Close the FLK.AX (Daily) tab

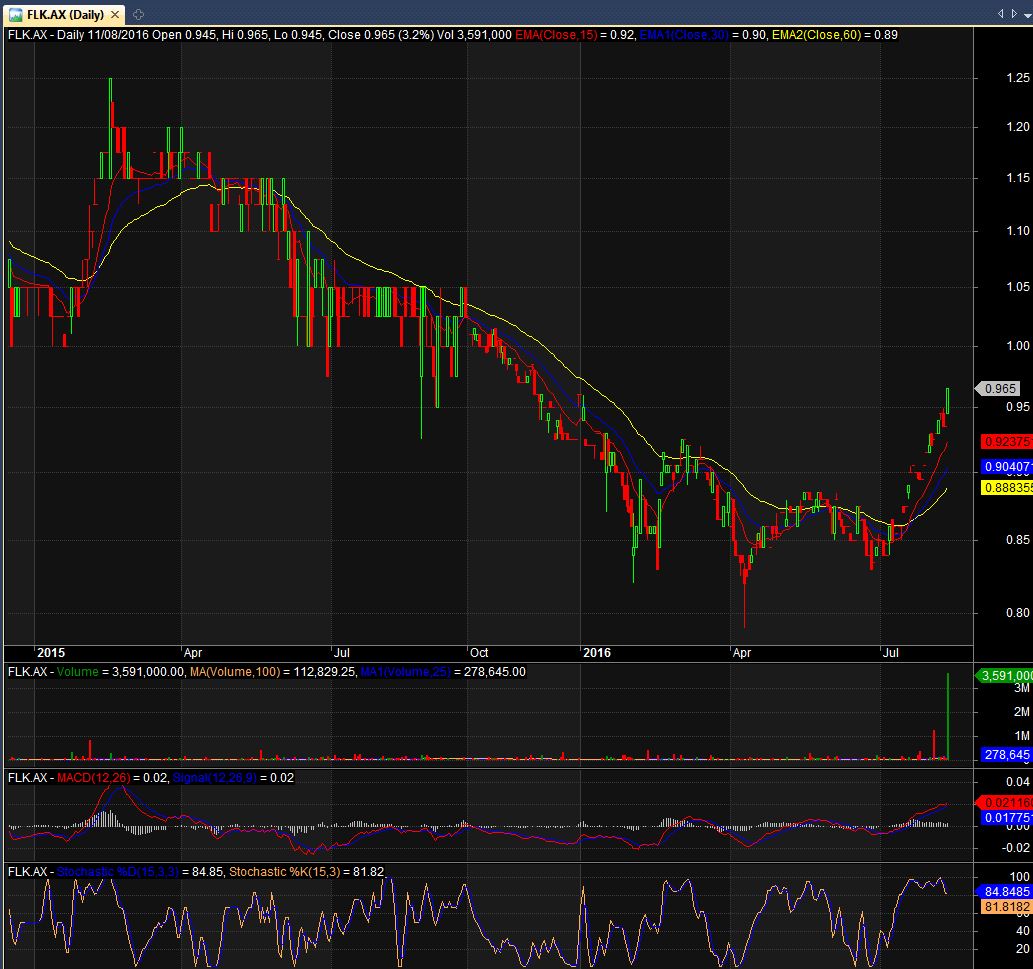tap(115, 14)
